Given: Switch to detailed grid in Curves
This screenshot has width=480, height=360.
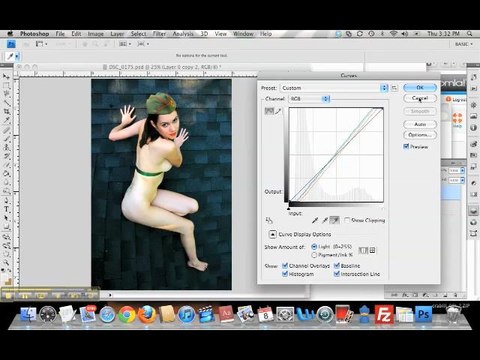Looking at the screenshot, I should (372, 250).
